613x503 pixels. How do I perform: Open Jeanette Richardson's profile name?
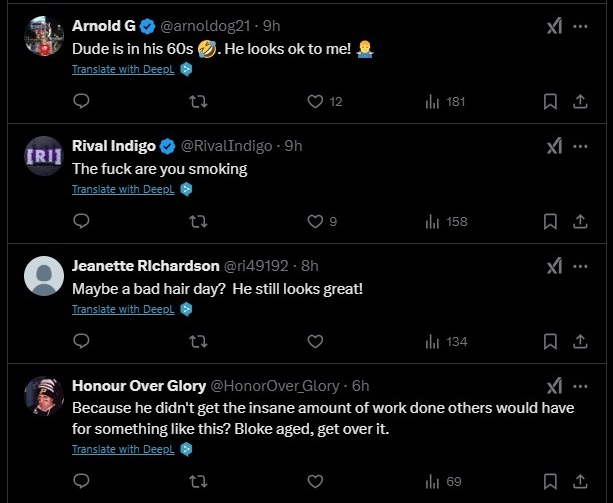pos(145,265)
